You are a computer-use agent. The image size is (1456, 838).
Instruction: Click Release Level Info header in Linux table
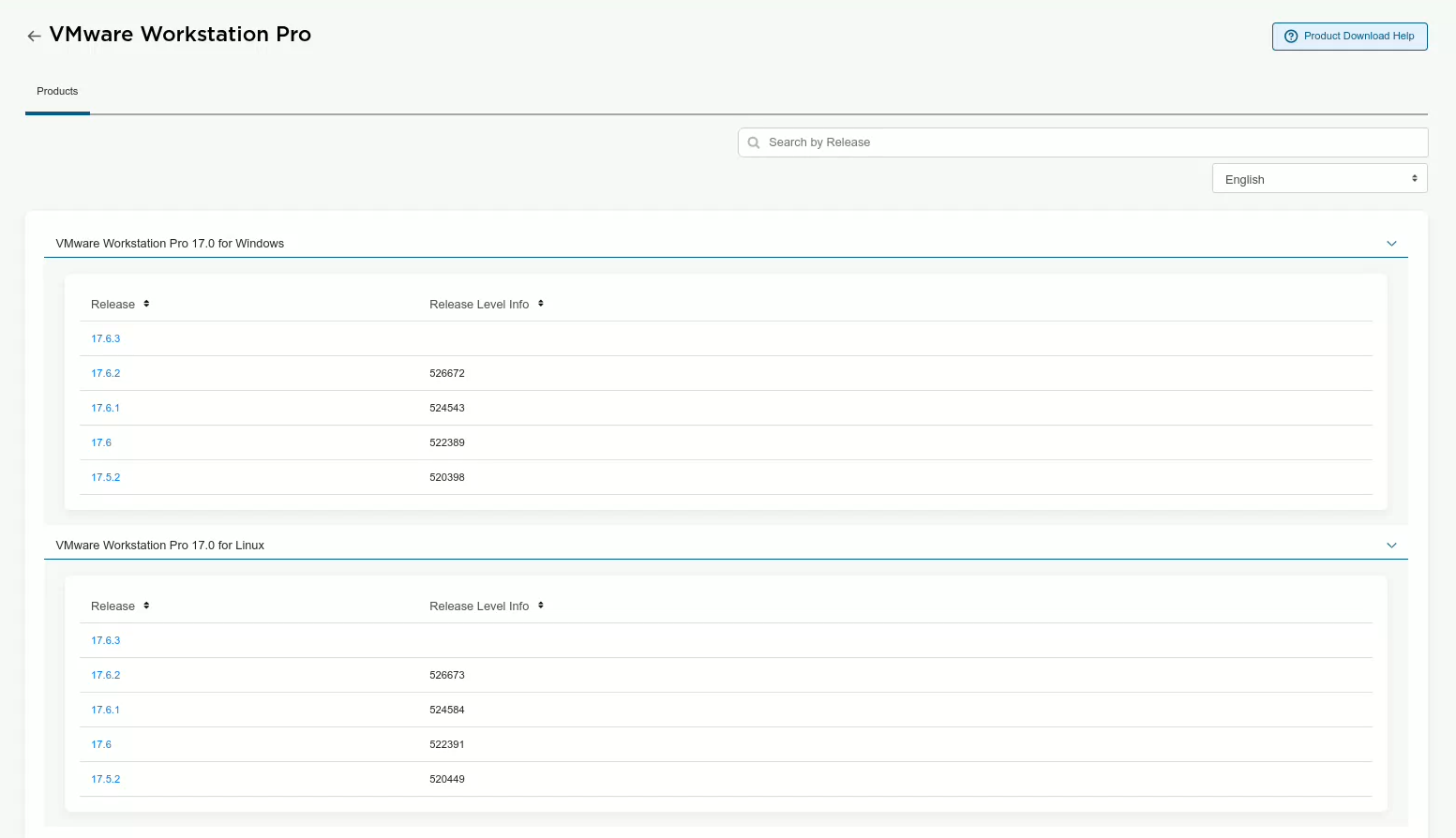tap(479, 606)
